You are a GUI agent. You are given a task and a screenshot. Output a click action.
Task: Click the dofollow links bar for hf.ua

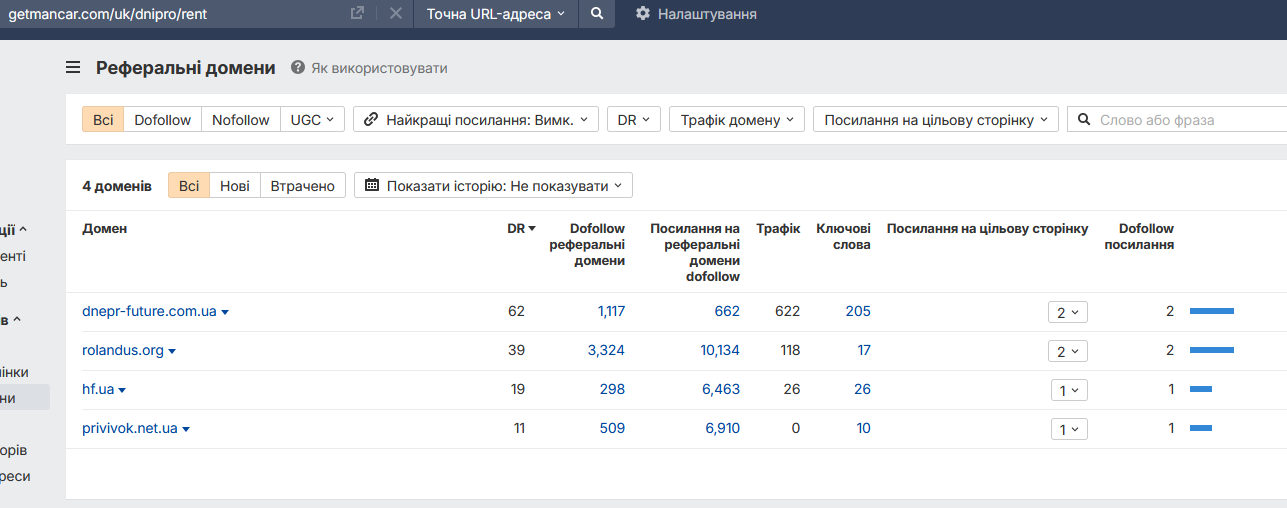click(1201, 389)
